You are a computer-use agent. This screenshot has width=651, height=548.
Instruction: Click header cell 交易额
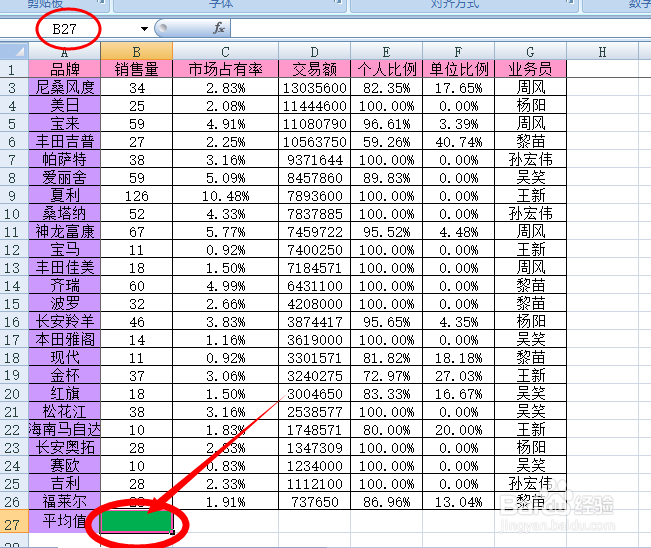point(314,69)
